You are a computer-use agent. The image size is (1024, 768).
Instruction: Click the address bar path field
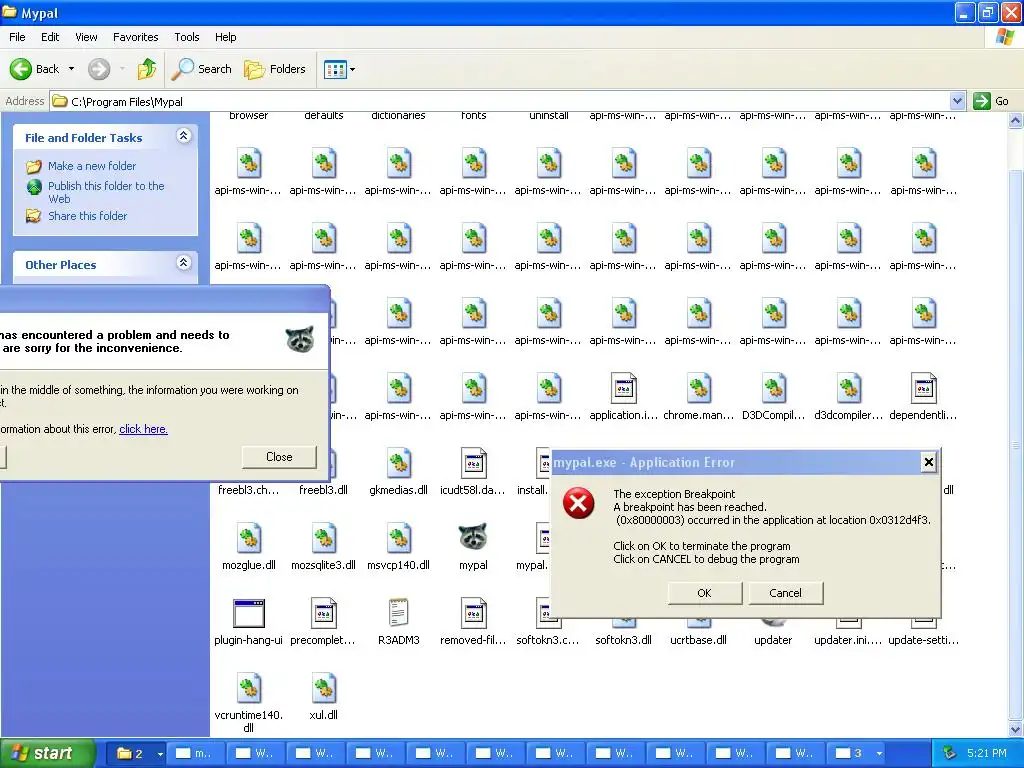tap(500, 101)
